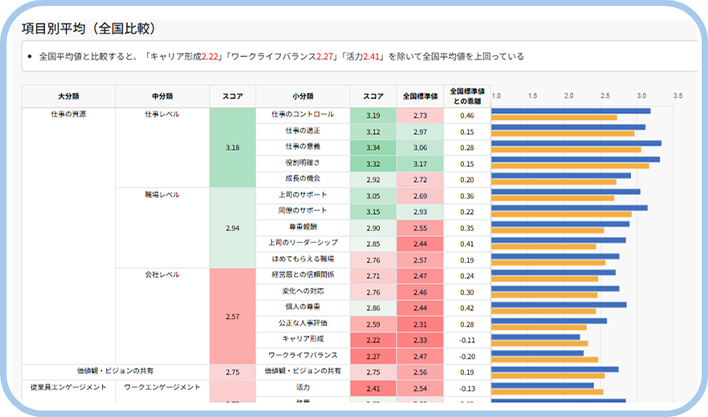
Task: Select the 仕事のコントロール row label
Action: pyautogui.click(x=303, y=115)
